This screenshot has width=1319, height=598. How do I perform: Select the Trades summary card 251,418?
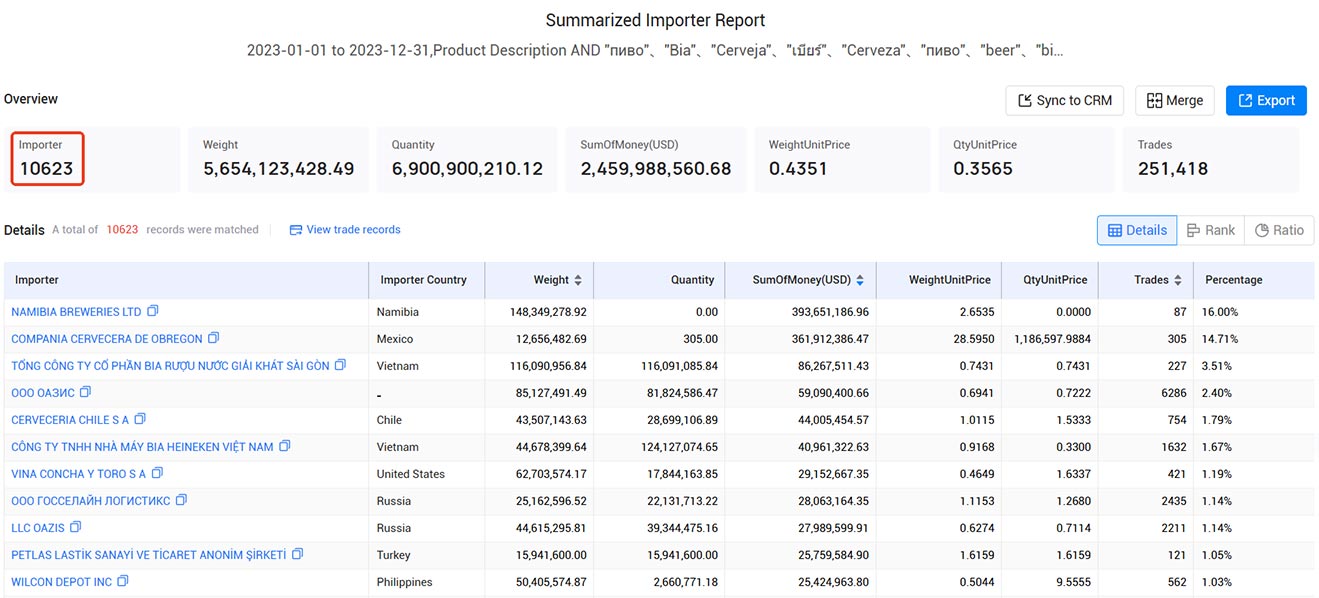[1211, 160]
